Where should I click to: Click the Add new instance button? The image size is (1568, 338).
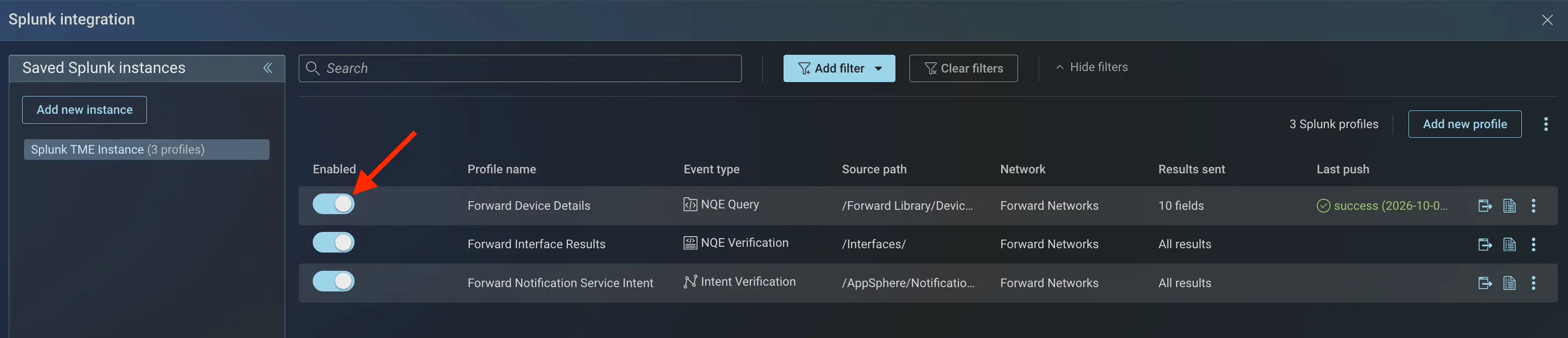point(85,110)
